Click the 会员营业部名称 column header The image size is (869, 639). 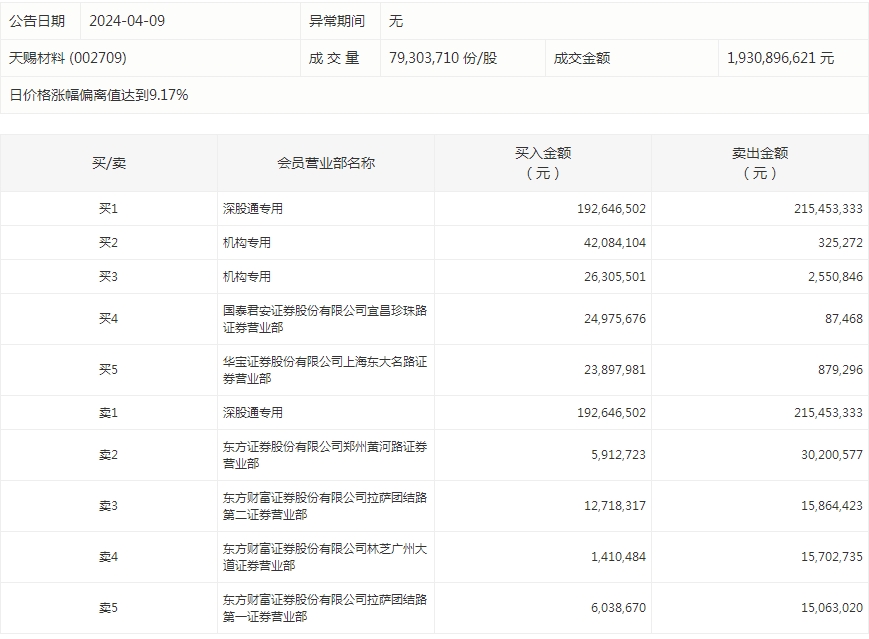tap(326, 163)
